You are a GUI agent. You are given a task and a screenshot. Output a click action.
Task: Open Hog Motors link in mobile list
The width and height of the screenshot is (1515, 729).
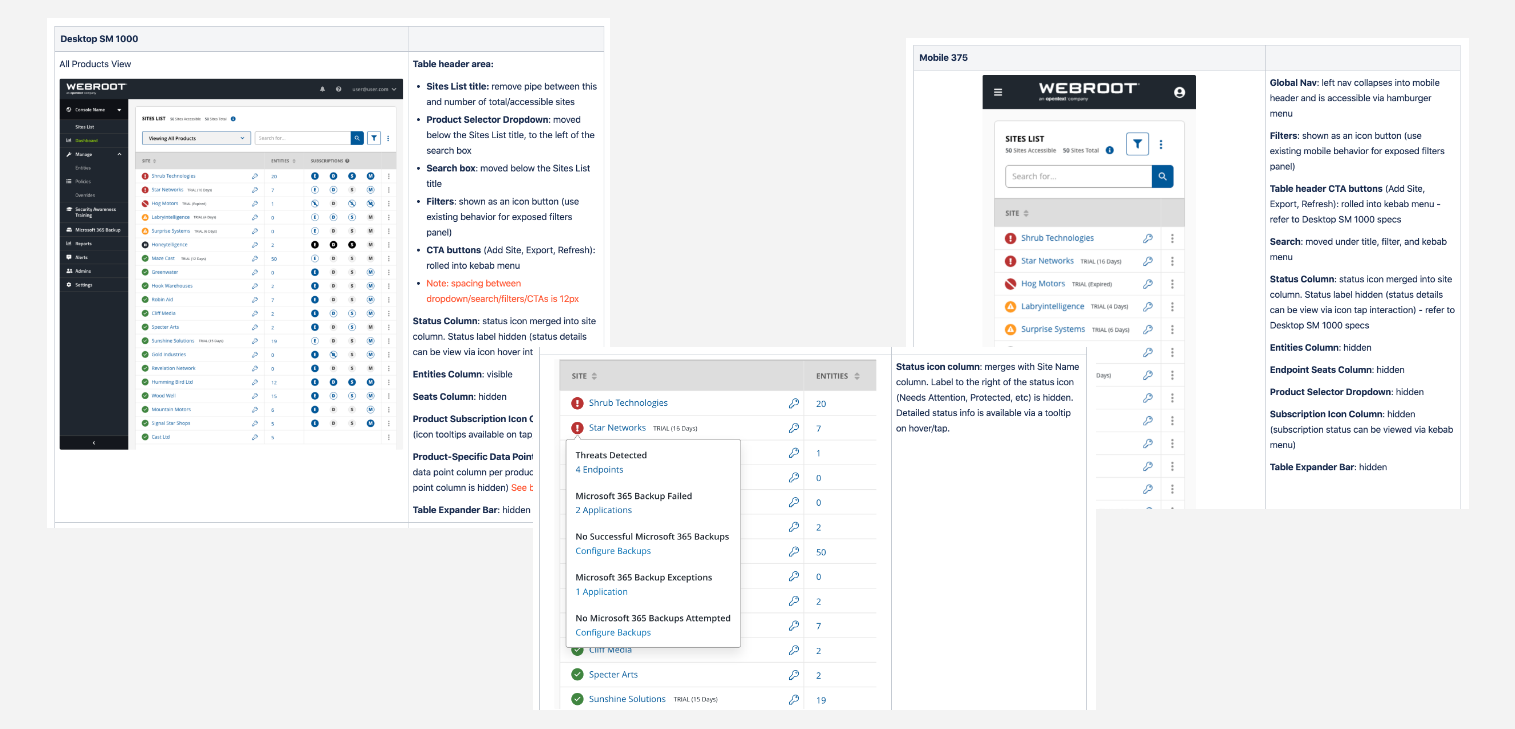coord(1043,284)
